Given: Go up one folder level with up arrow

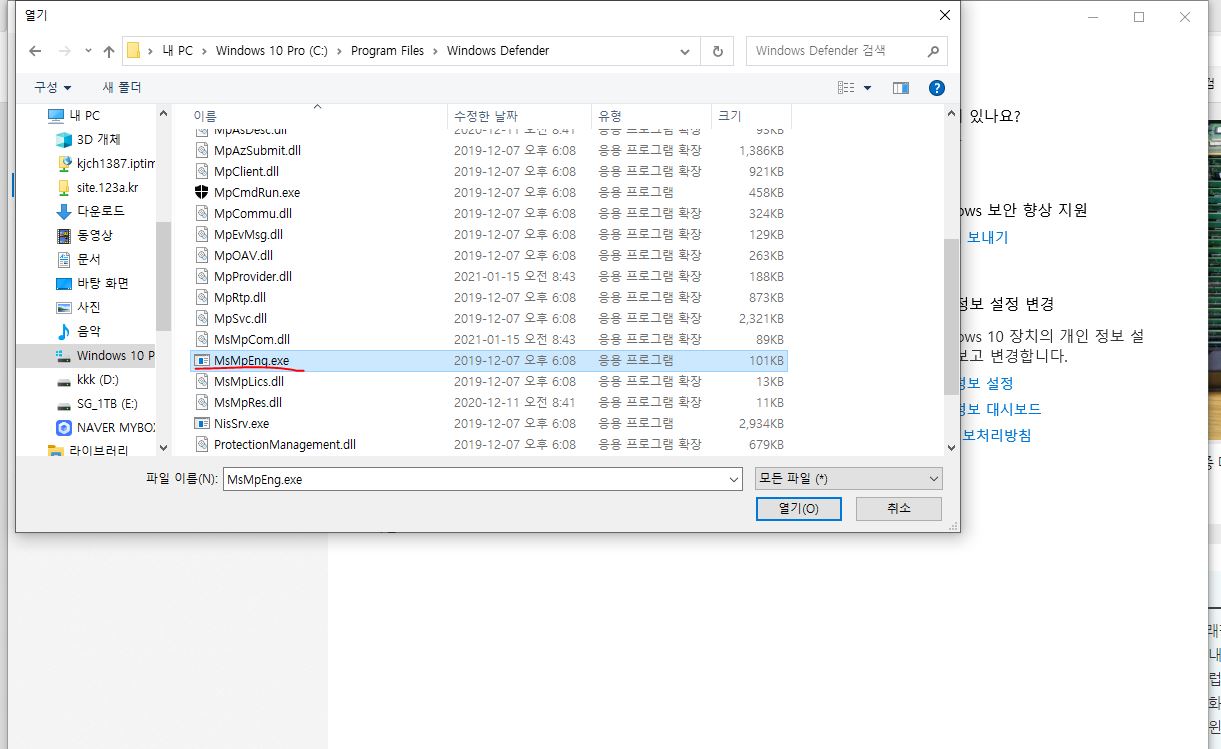Looking at the screenshot, I should (109, 51).
